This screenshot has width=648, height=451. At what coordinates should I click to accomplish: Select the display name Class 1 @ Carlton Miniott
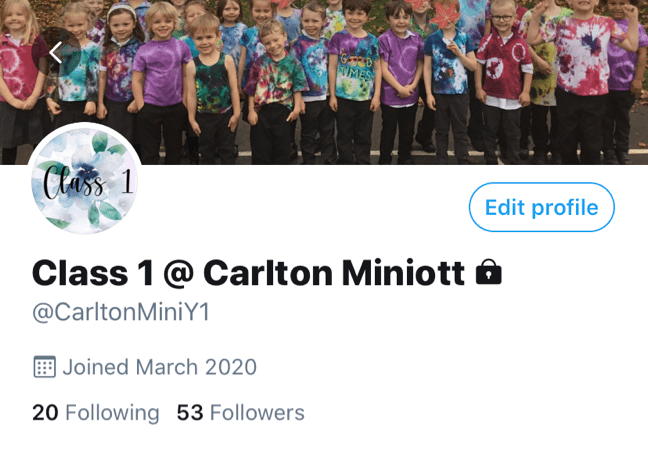pos(248,273)
